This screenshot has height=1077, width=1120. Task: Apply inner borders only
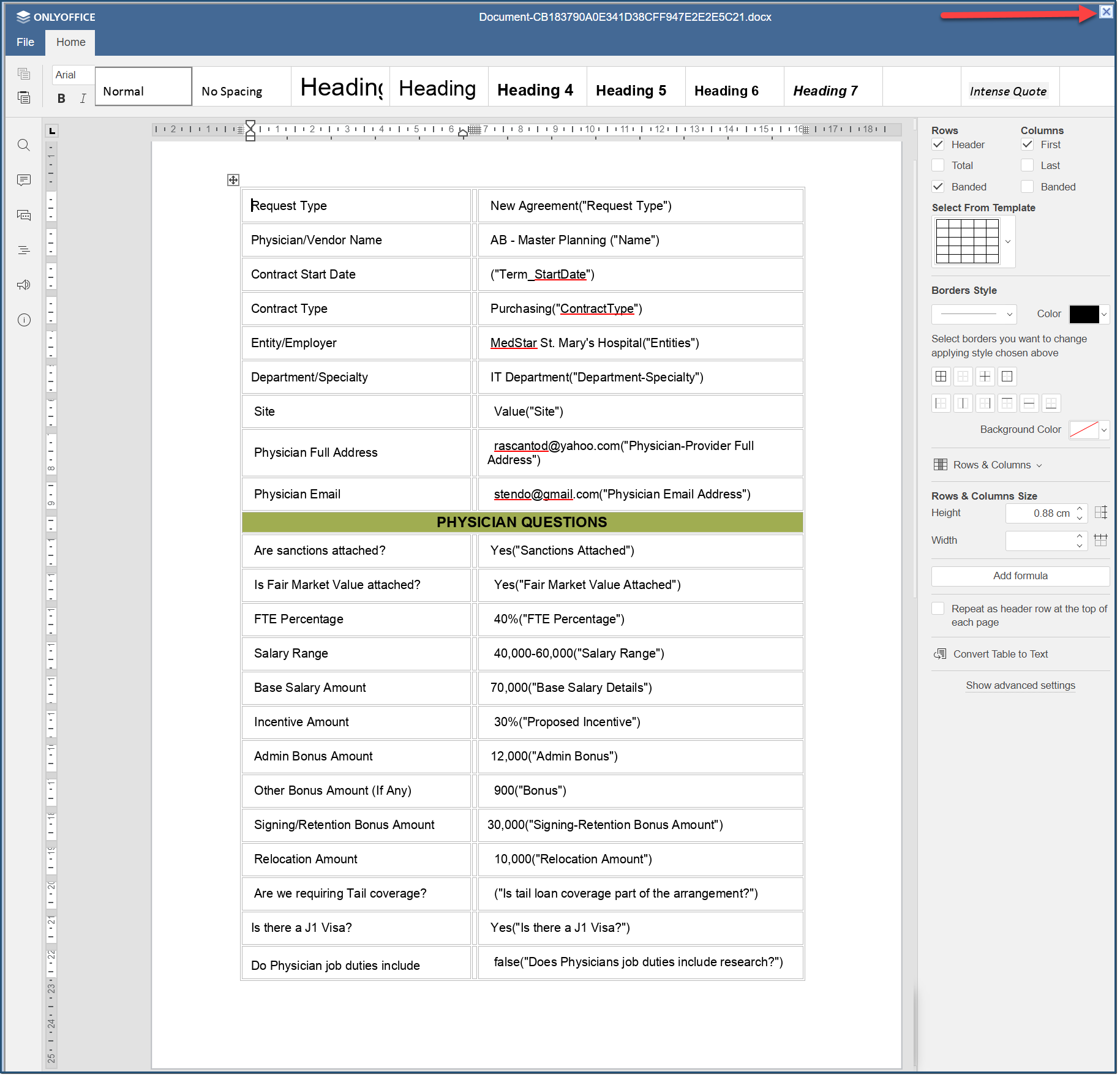click(985, 377)
